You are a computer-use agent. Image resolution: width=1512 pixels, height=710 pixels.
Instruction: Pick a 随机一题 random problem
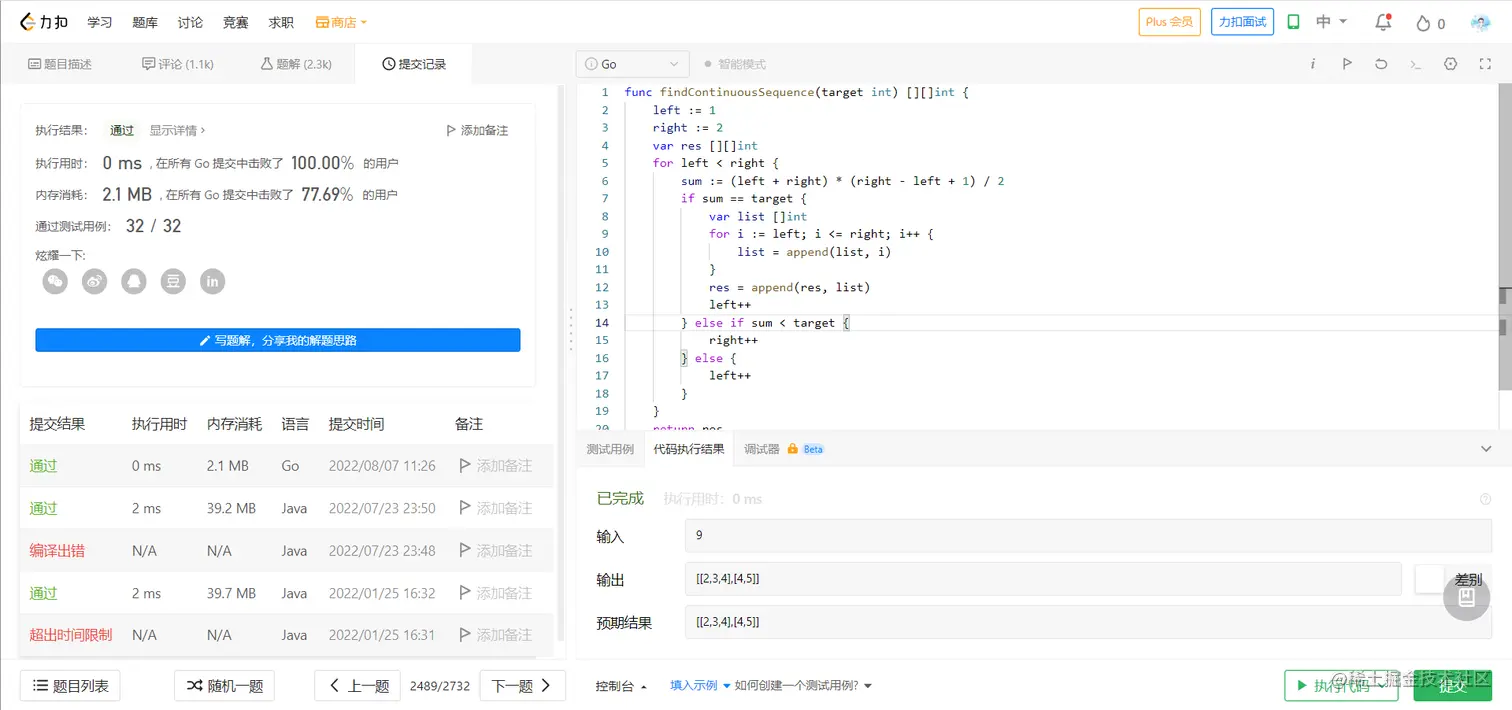coord(224,686)
